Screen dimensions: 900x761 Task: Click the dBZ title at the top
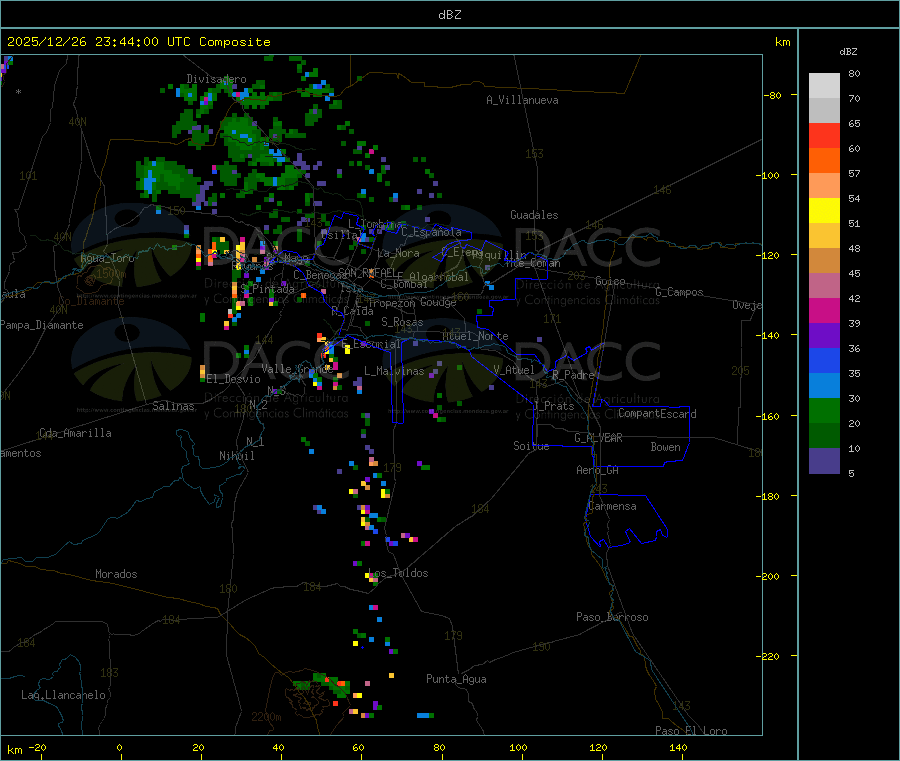(449, 15)
